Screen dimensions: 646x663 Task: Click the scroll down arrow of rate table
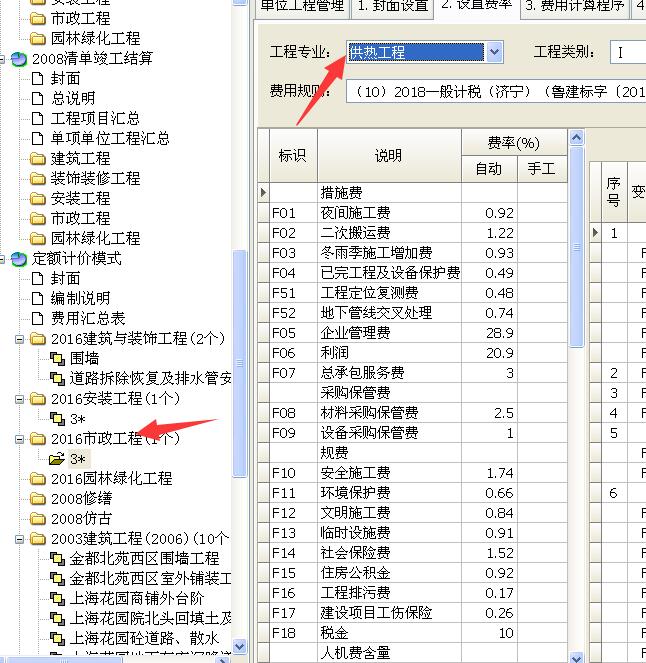(577, 658)
